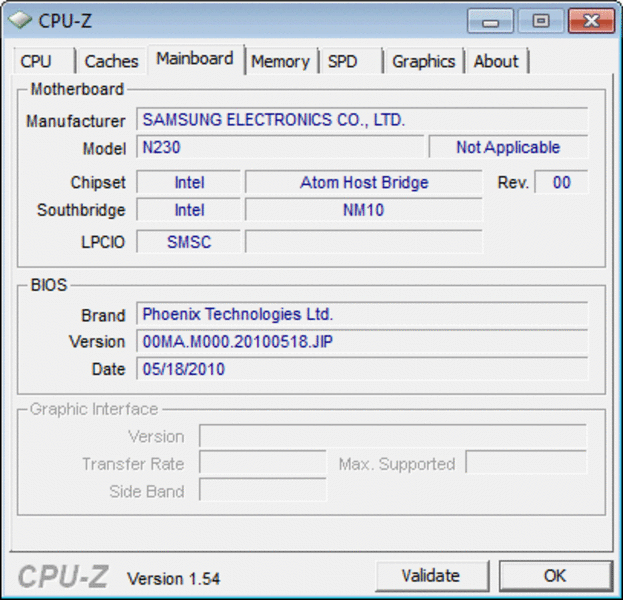Click the Not Applicable field
This screenshot has height=600, width=623.
[508, 147]
